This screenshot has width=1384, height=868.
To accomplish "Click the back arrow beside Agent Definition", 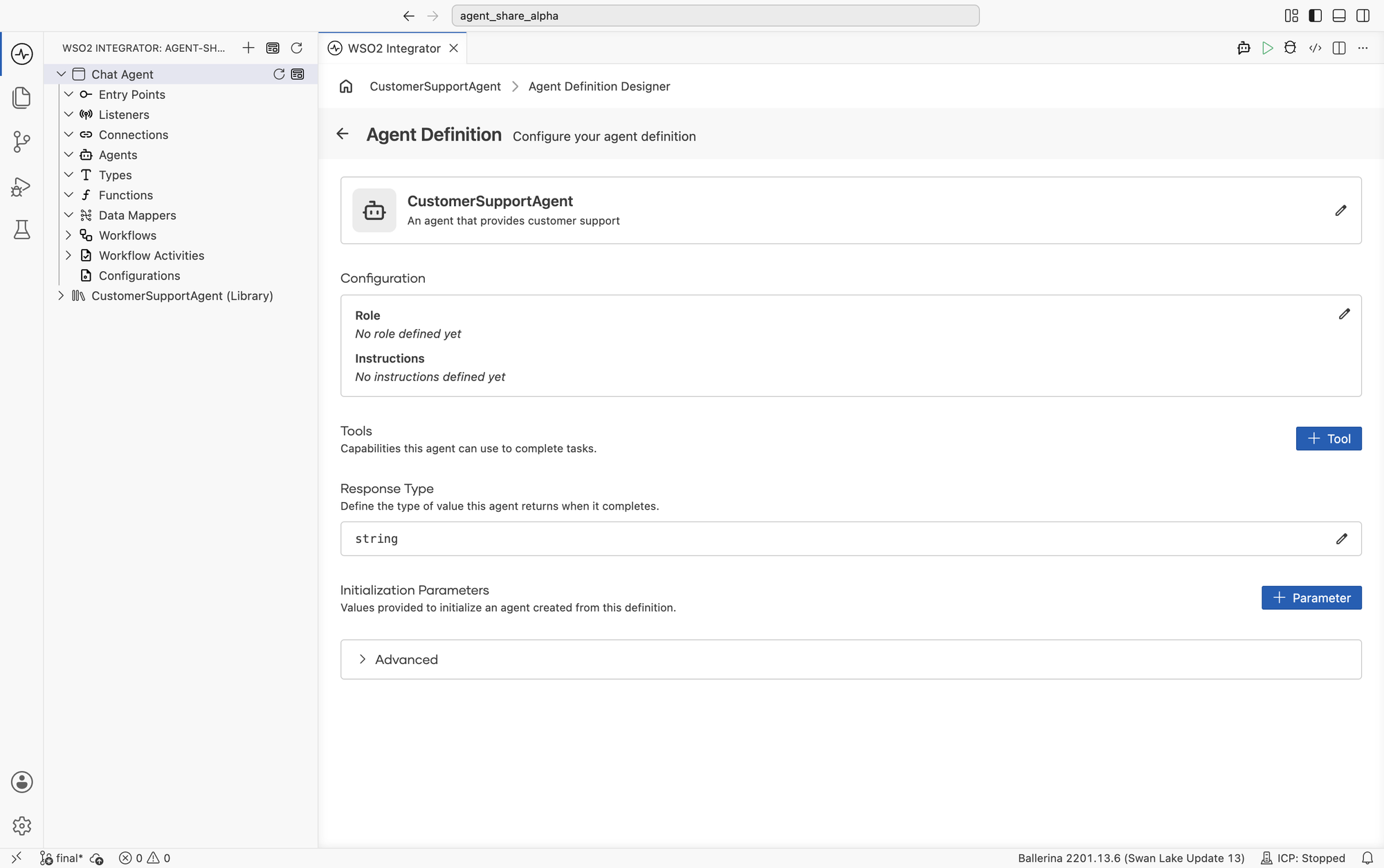I will (343, 134).
